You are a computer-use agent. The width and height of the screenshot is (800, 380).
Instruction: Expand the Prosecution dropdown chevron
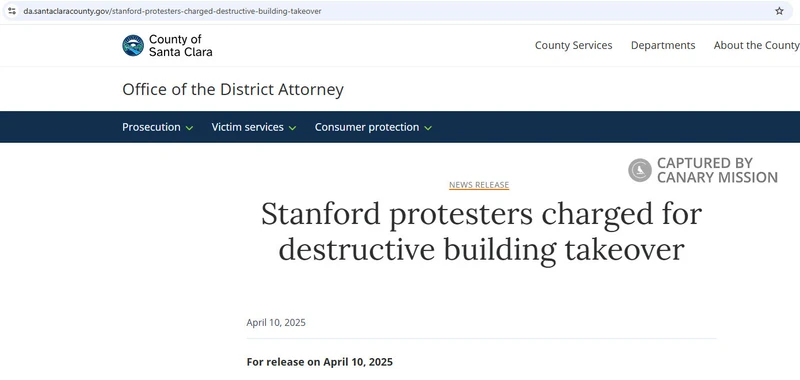[x=189, y=128]
